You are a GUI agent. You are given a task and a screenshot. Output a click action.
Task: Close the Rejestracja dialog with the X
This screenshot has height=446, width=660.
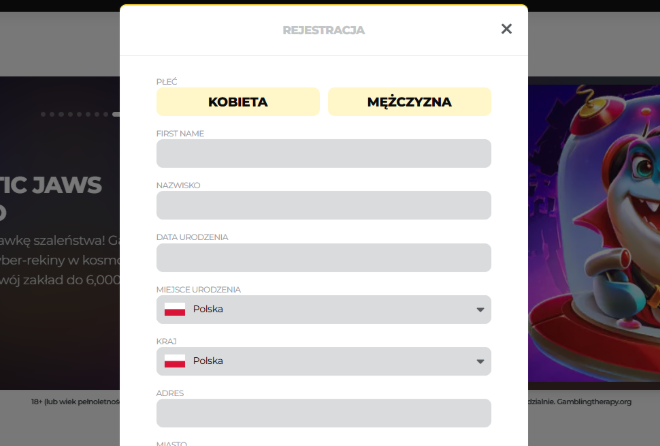tap(506, 29)
